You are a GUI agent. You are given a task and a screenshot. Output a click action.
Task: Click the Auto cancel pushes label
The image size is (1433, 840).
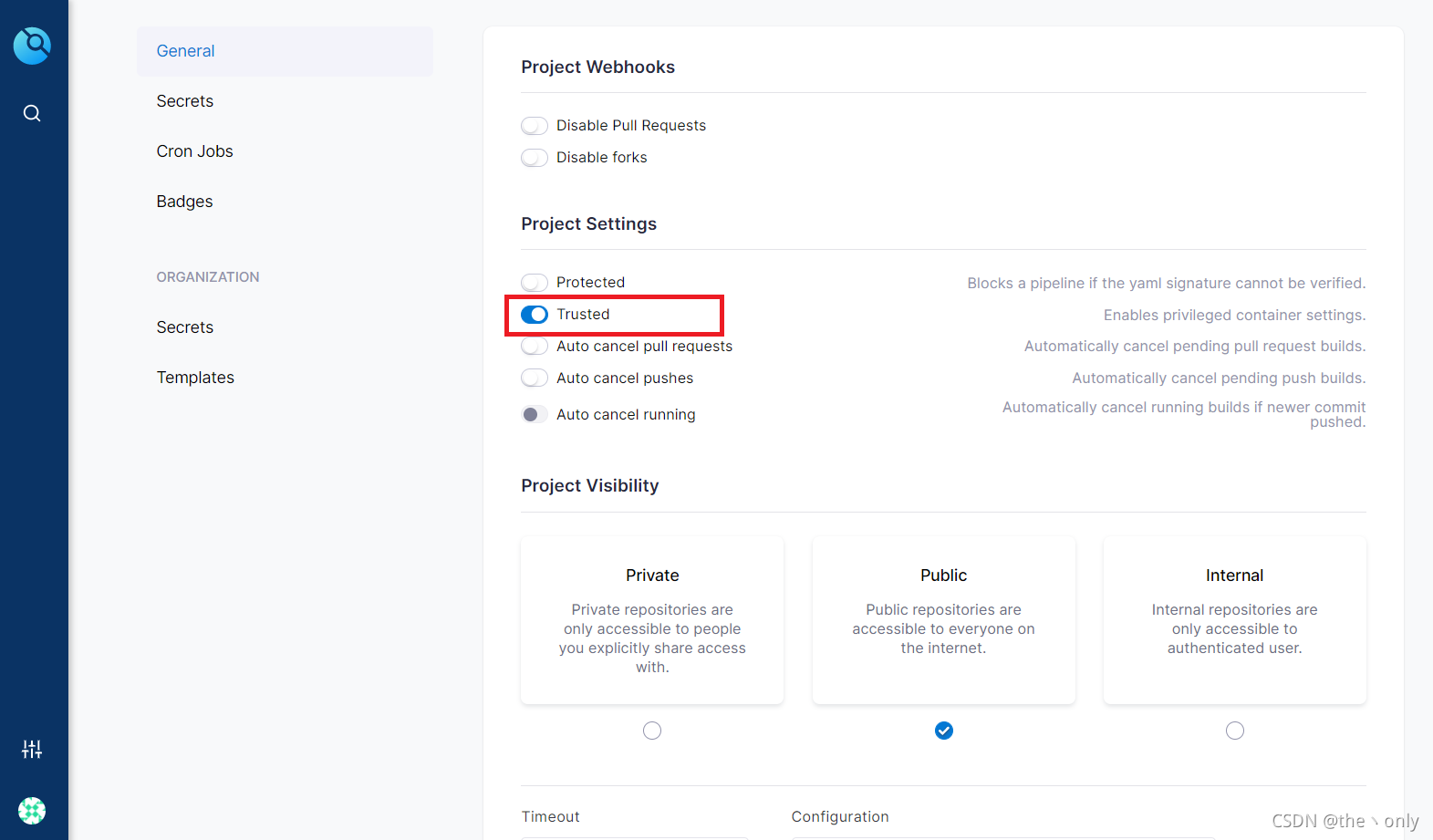tap(625, 379)
